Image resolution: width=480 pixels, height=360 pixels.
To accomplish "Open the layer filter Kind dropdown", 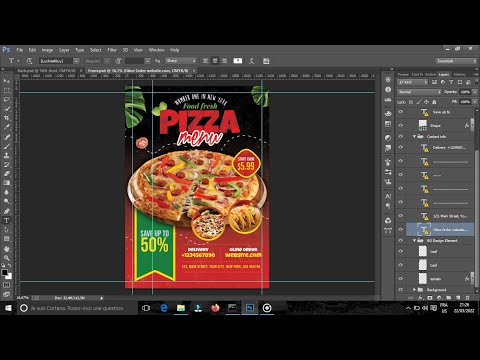I will tap(412, 82).
